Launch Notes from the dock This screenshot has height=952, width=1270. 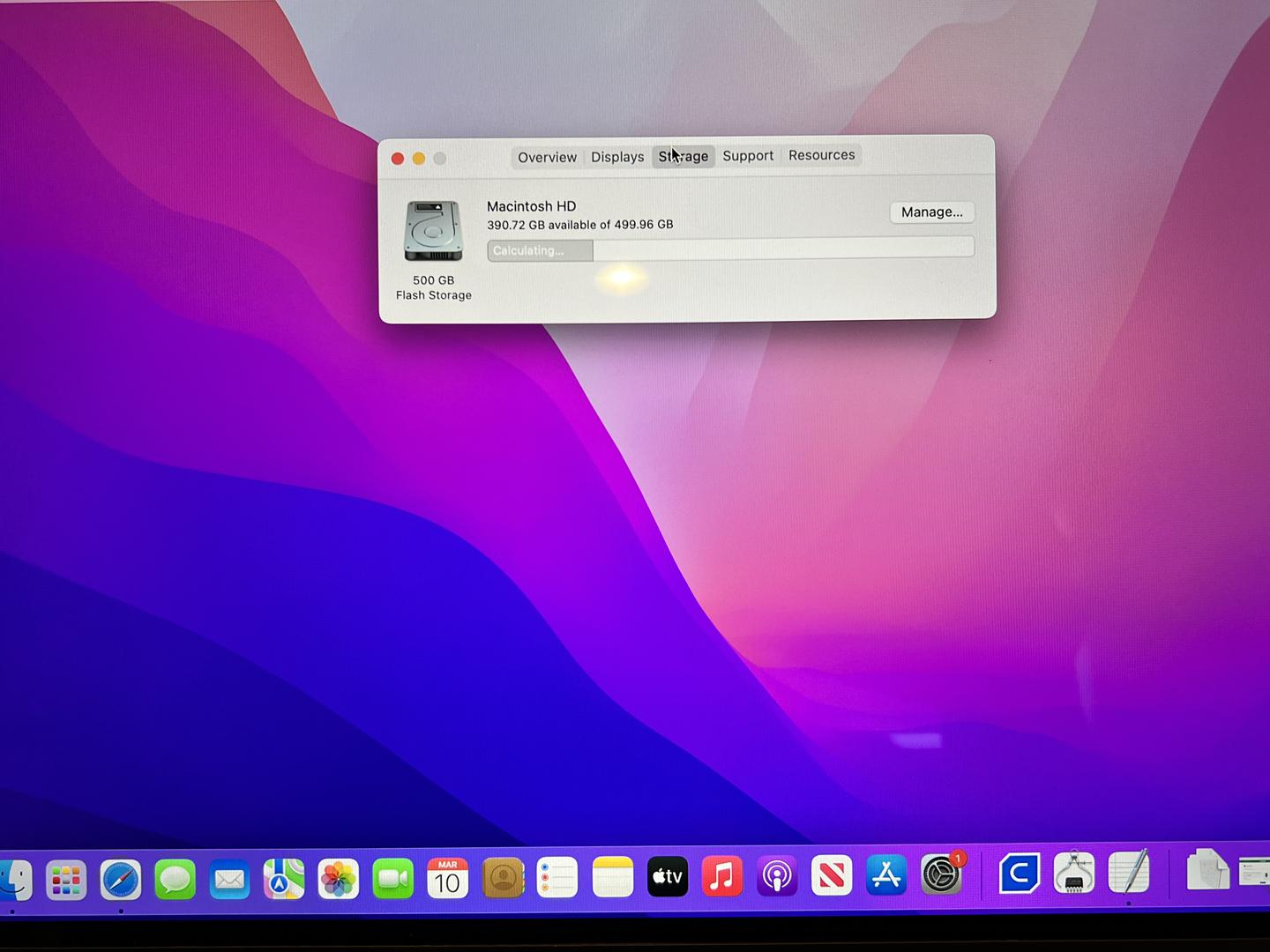(613, 877)
